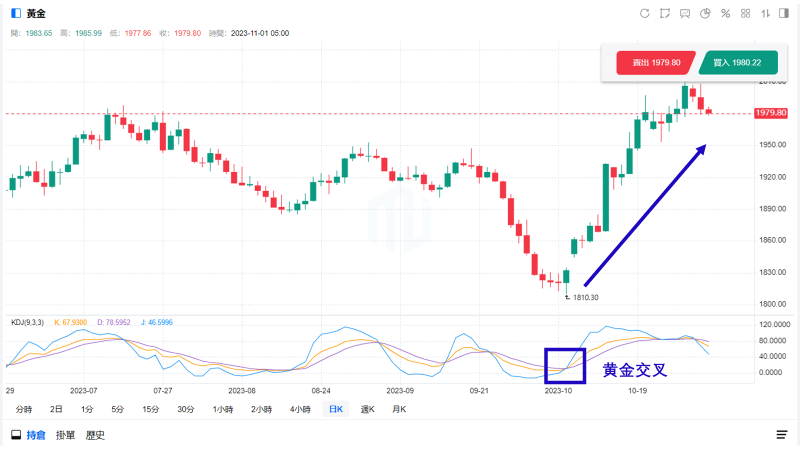Image resolution: width=800 pixels, height=450 pixels.
Task: Open the drawing tools icon
Action: (665, 13)
